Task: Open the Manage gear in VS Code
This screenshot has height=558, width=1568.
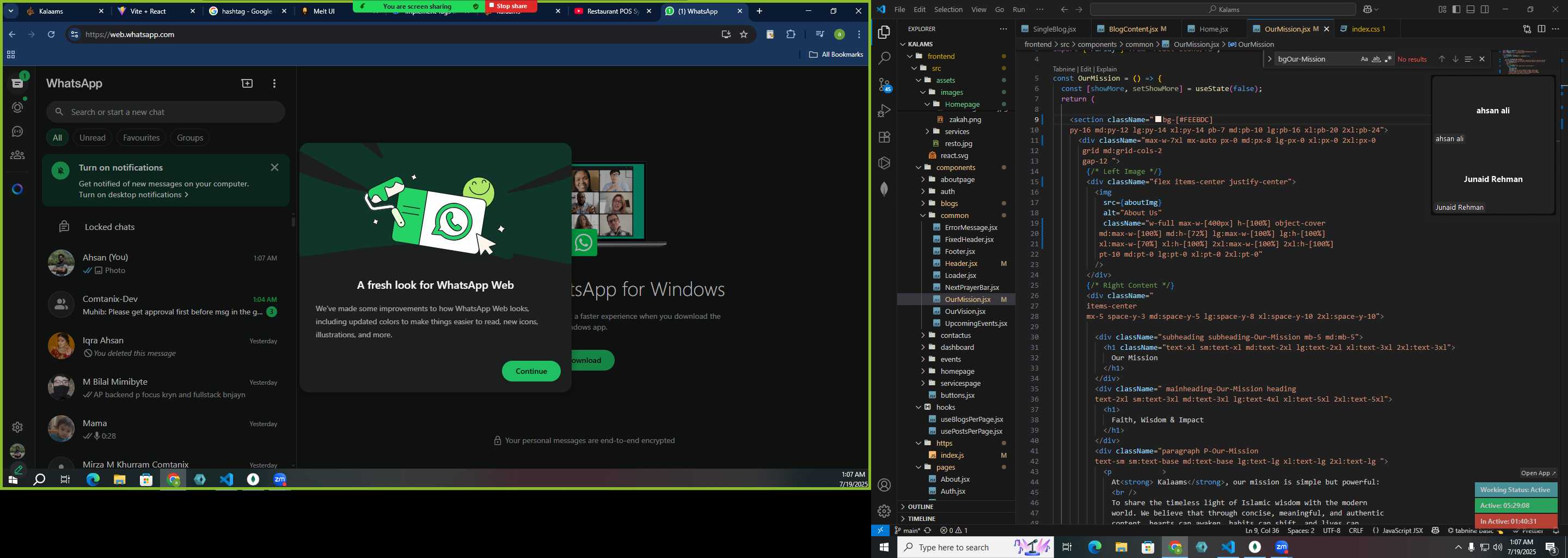Action: [884, 511]
